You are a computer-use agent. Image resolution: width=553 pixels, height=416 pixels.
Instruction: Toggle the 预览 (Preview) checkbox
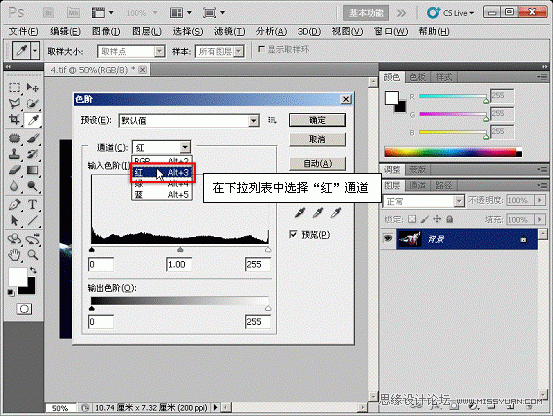tap(293, 234)
